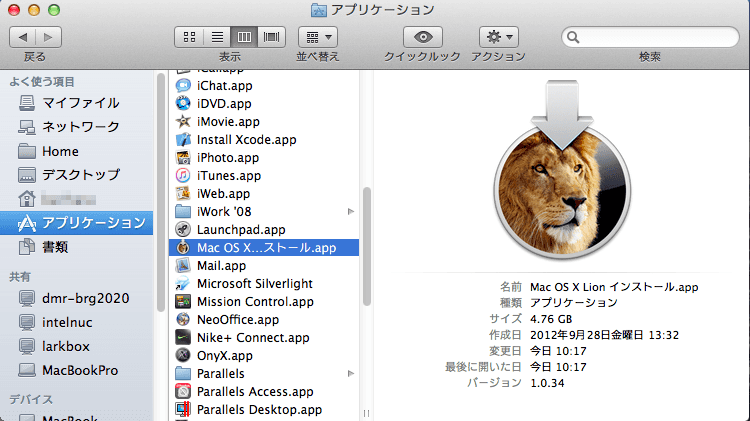The height and width of the screenshot is (421, 750).
Task: Click the search field
Action: point(650,37)
